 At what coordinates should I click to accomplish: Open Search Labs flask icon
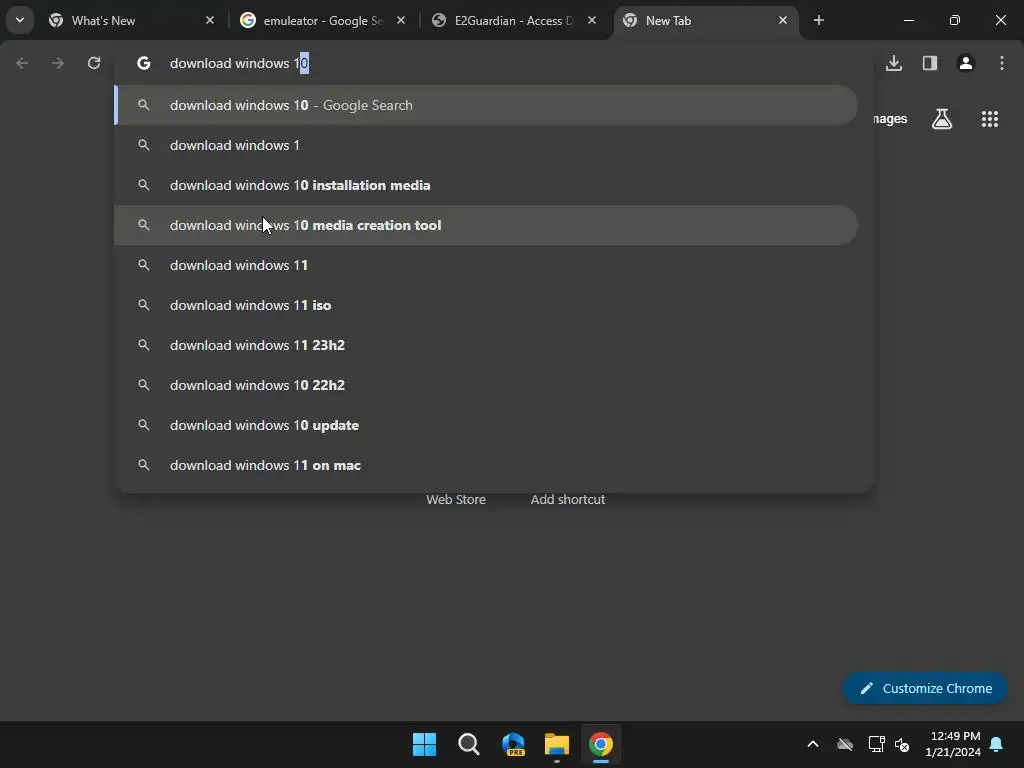click(x=942, y=119)
